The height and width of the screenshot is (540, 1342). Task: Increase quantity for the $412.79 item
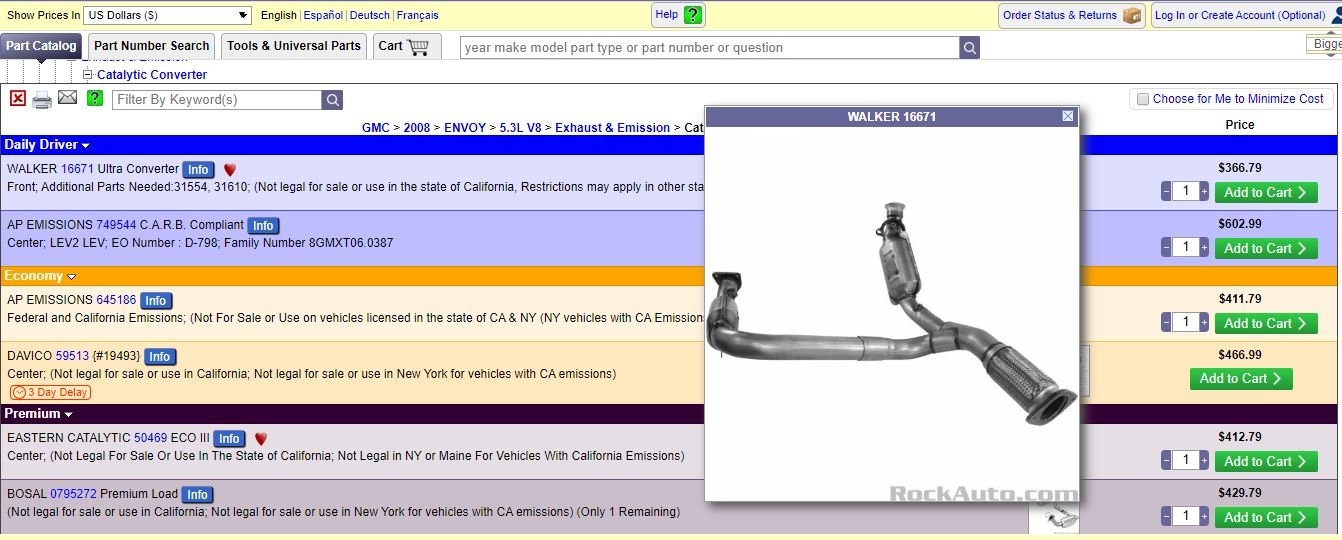click(1204, 461)
